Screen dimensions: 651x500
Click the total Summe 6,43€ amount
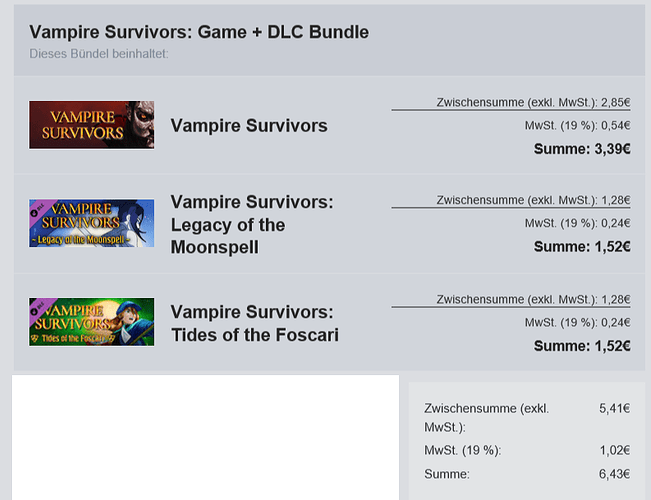pyautogui.click(x=614, y=474)
